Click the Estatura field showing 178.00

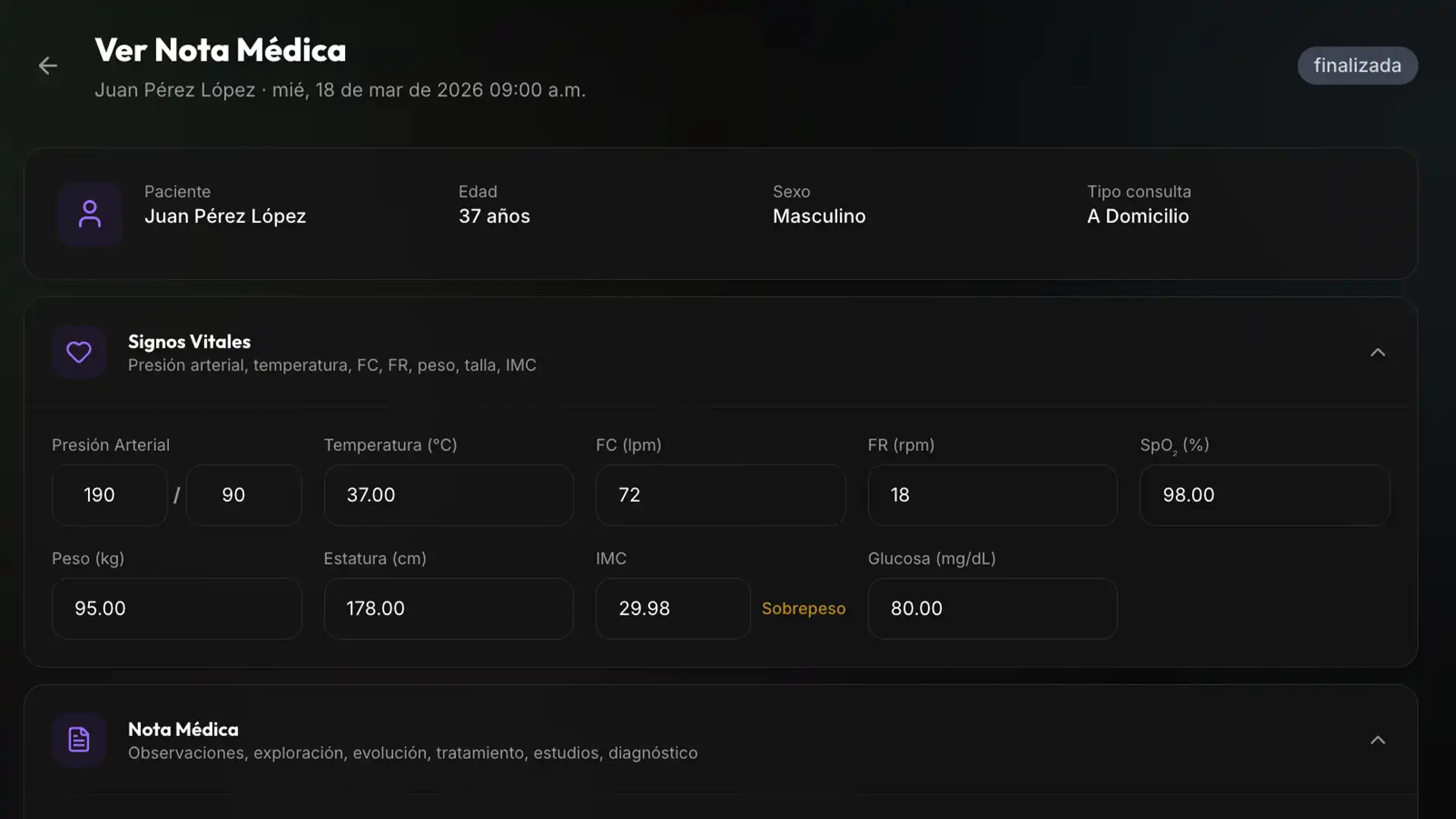(x=448, y=609)
